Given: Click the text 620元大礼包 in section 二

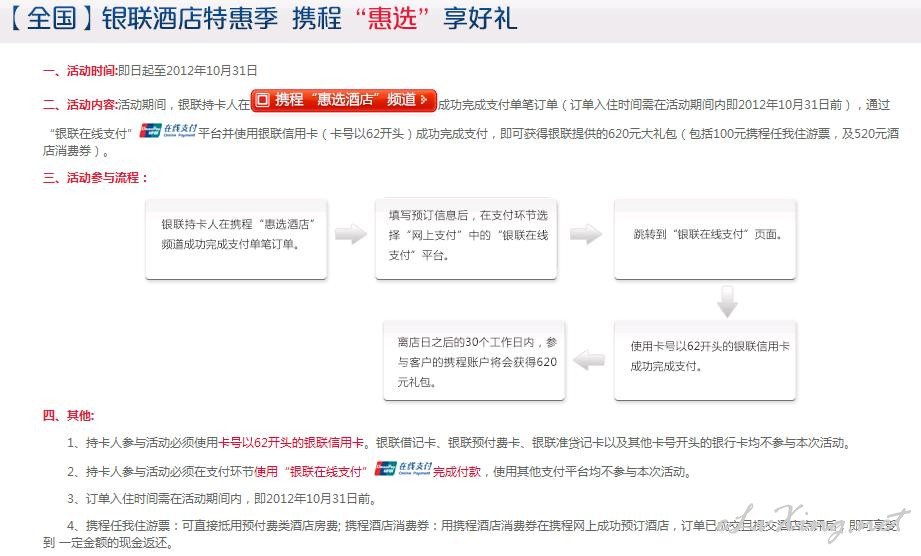Looking at the screenshot, I should tap(643, 134).
